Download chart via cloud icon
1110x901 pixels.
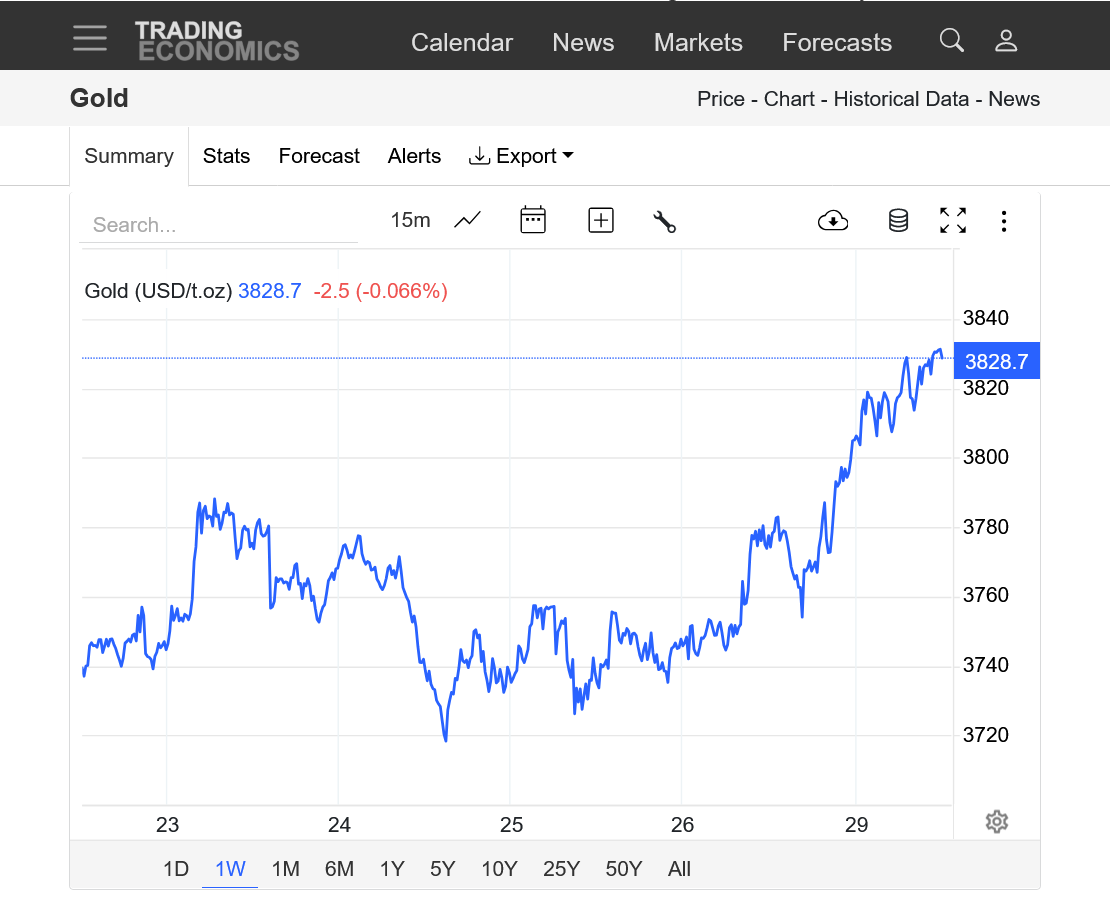pyautogui.click(x=833, y=220)
